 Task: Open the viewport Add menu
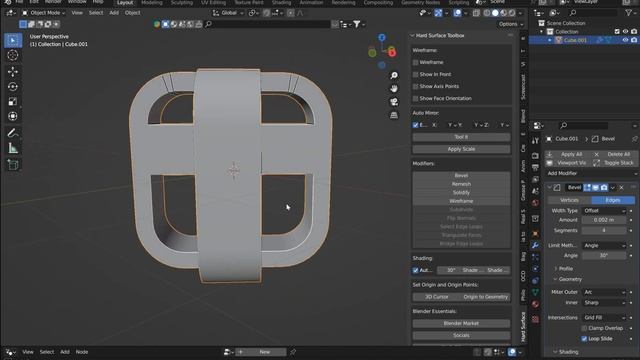click(114, 13)
